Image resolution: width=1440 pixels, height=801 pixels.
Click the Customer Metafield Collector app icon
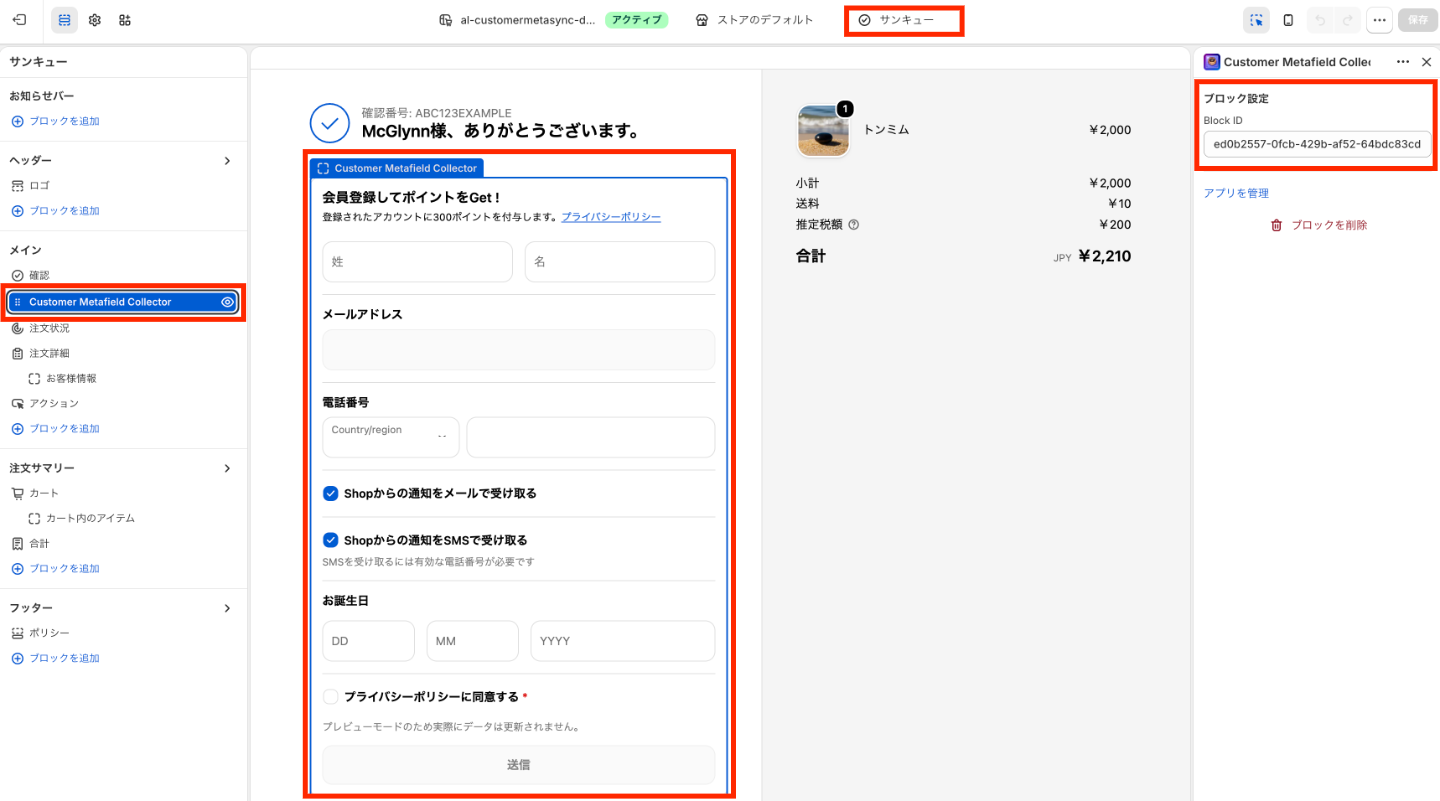[1212, 62]
